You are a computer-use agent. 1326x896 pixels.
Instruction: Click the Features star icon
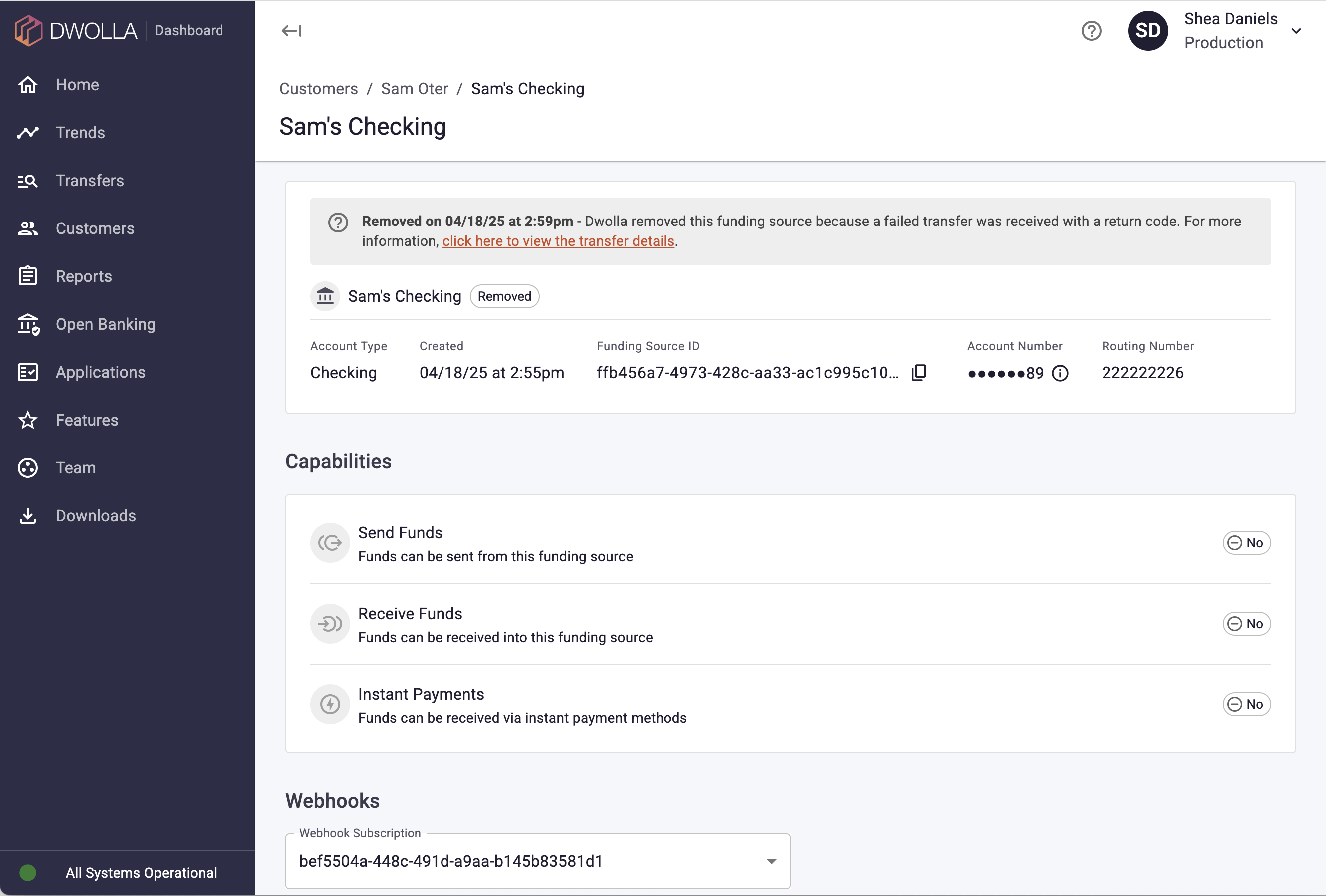(27, 420)
